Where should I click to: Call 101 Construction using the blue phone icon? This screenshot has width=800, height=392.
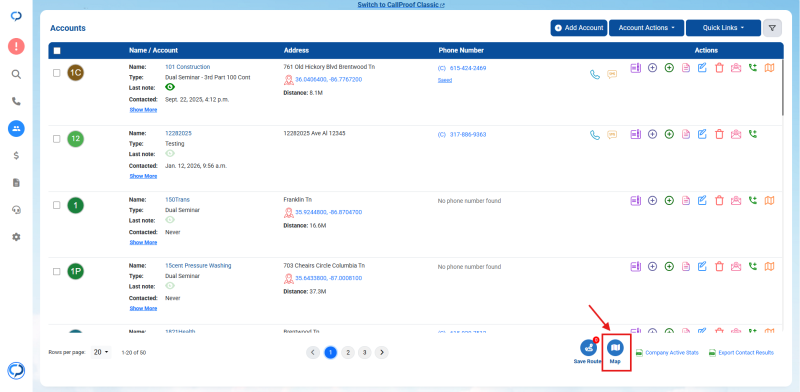tap(595, 75)
